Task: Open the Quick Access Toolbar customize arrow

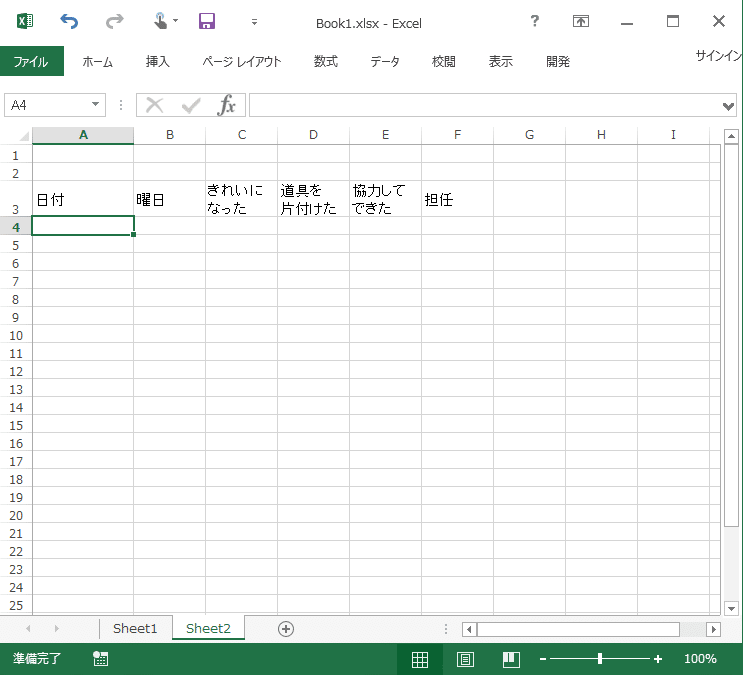Action: [254, 22]
